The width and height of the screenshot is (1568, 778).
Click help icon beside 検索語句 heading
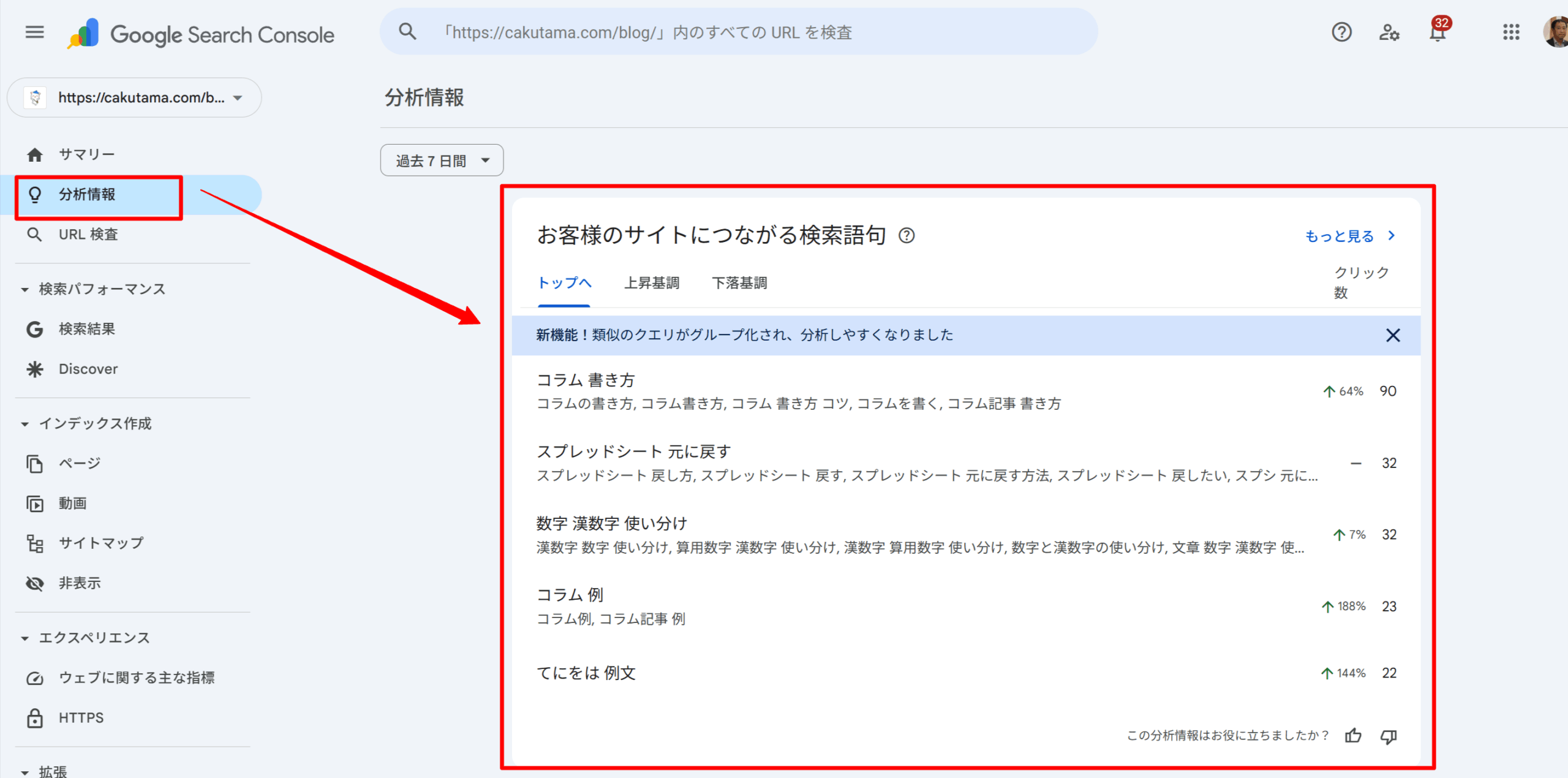907,235
